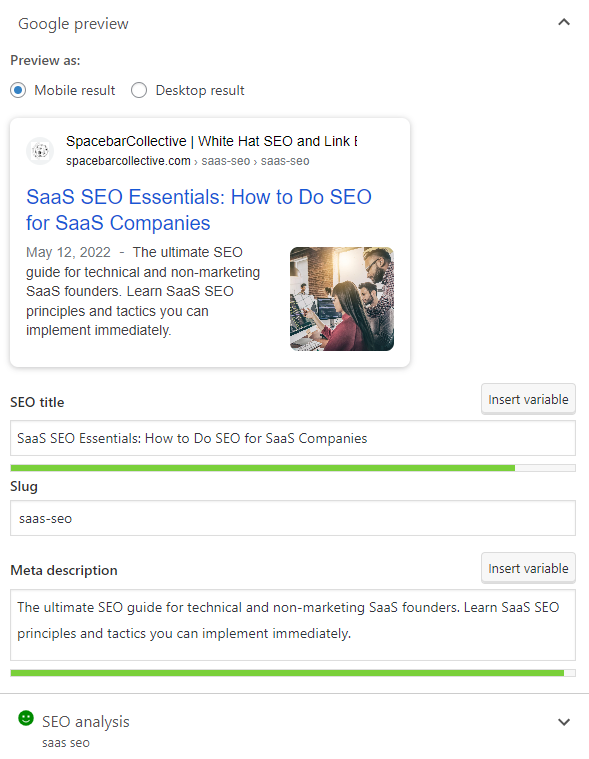The height and width of the screenshot is (759, 589).
Task: Click the green smiley SEO score icon
Action: pos(26,718)
